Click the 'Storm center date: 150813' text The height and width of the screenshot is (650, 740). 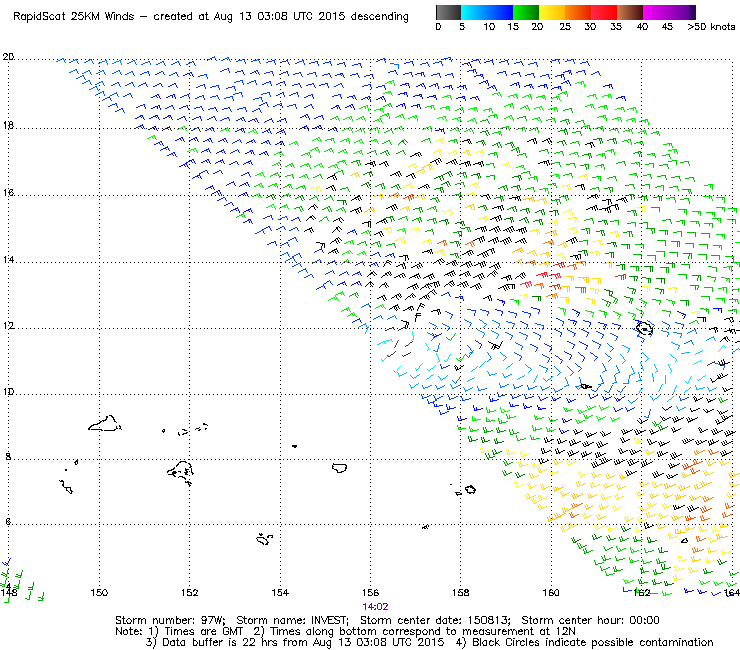pyautogui.click(x=435, y=620)
